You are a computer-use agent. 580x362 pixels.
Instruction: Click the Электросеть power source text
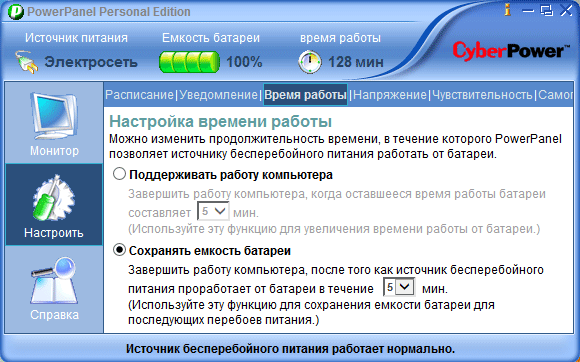point(91,62)
